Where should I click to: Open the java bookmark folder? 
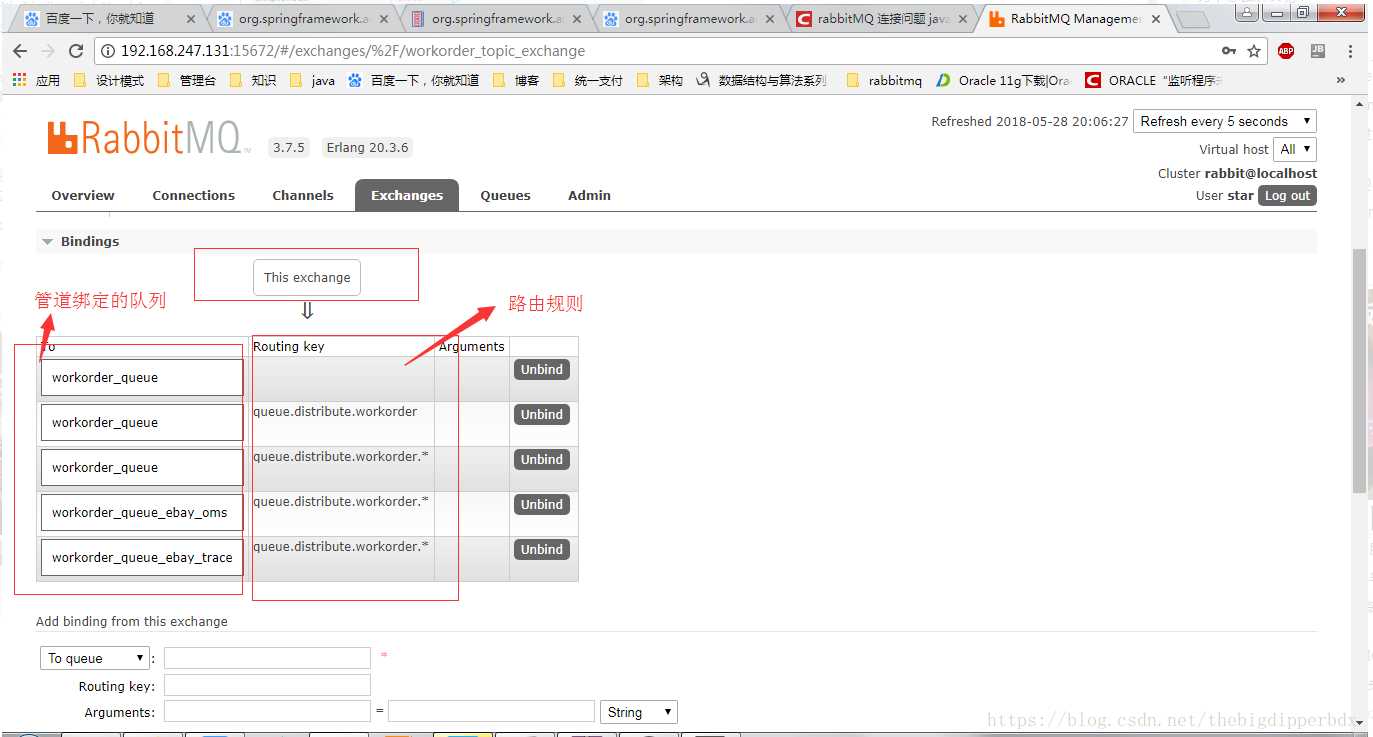pos(312,80)
